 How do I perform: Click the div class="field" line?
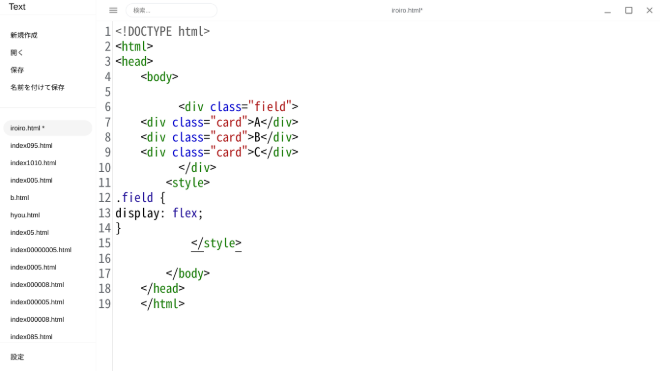click(238, 107)
